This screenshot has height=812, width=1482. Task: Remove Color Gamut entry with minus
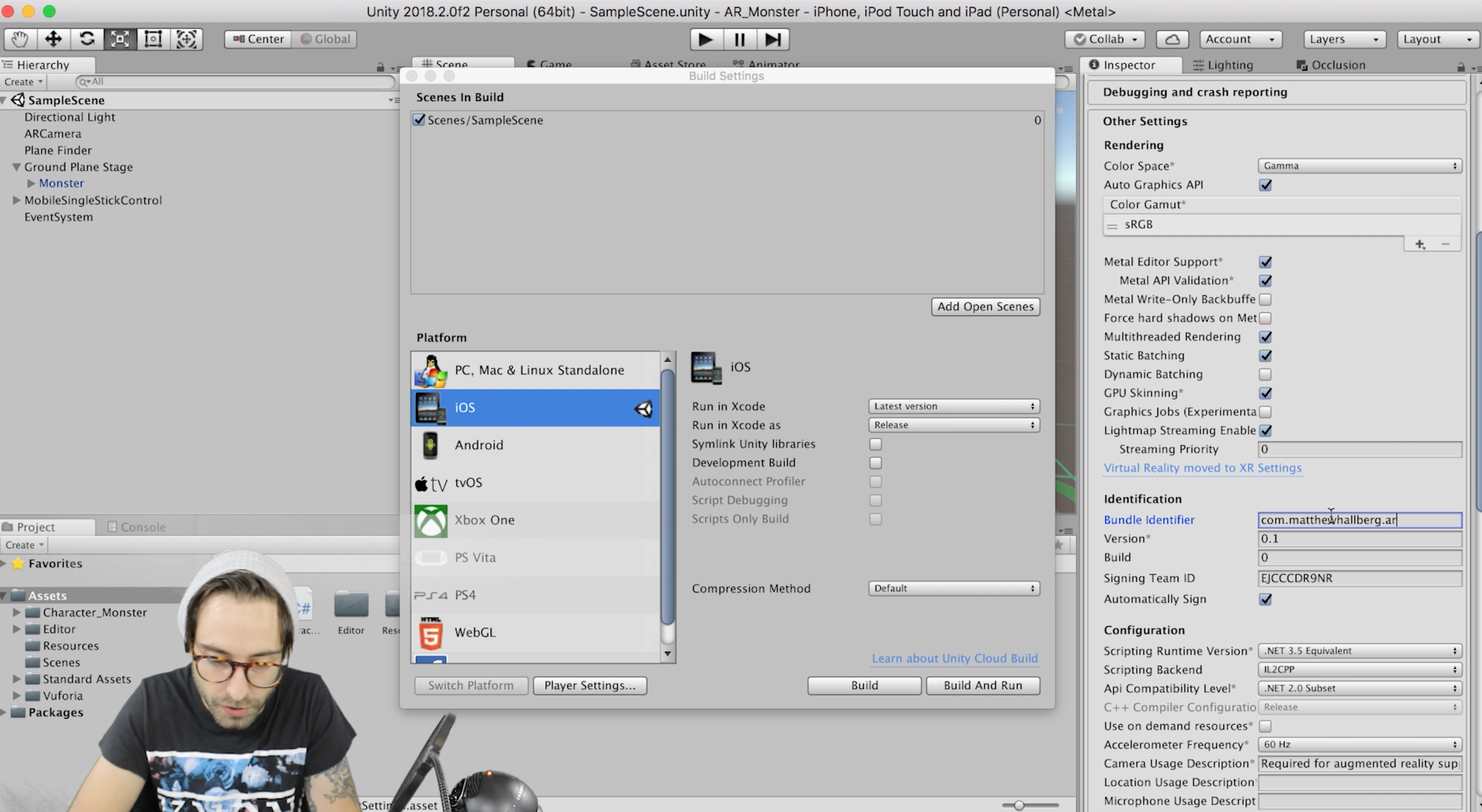click(1446, 245)
